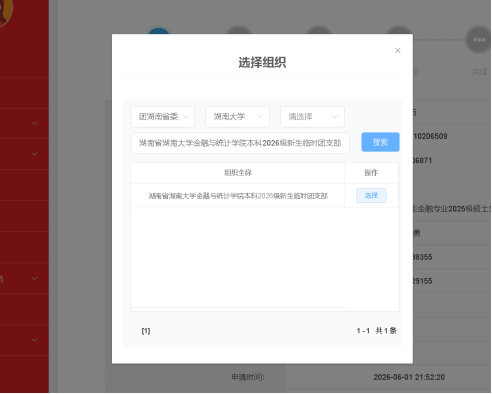Image resolution: width=492 pixels, height=394 pixels.
Task: Click the 申请时间 label
Action: click(248, 377)
